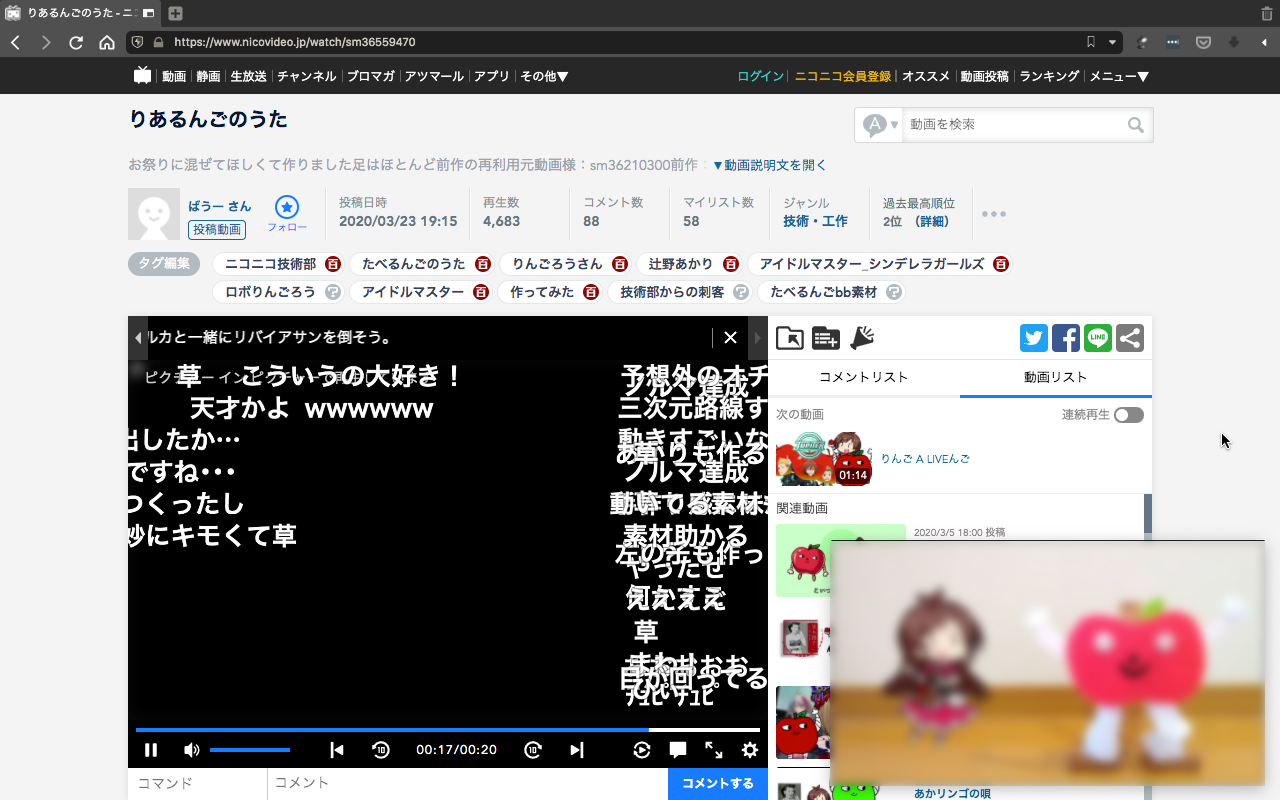Click the niconico TV logo icon

tap(143, 75)
